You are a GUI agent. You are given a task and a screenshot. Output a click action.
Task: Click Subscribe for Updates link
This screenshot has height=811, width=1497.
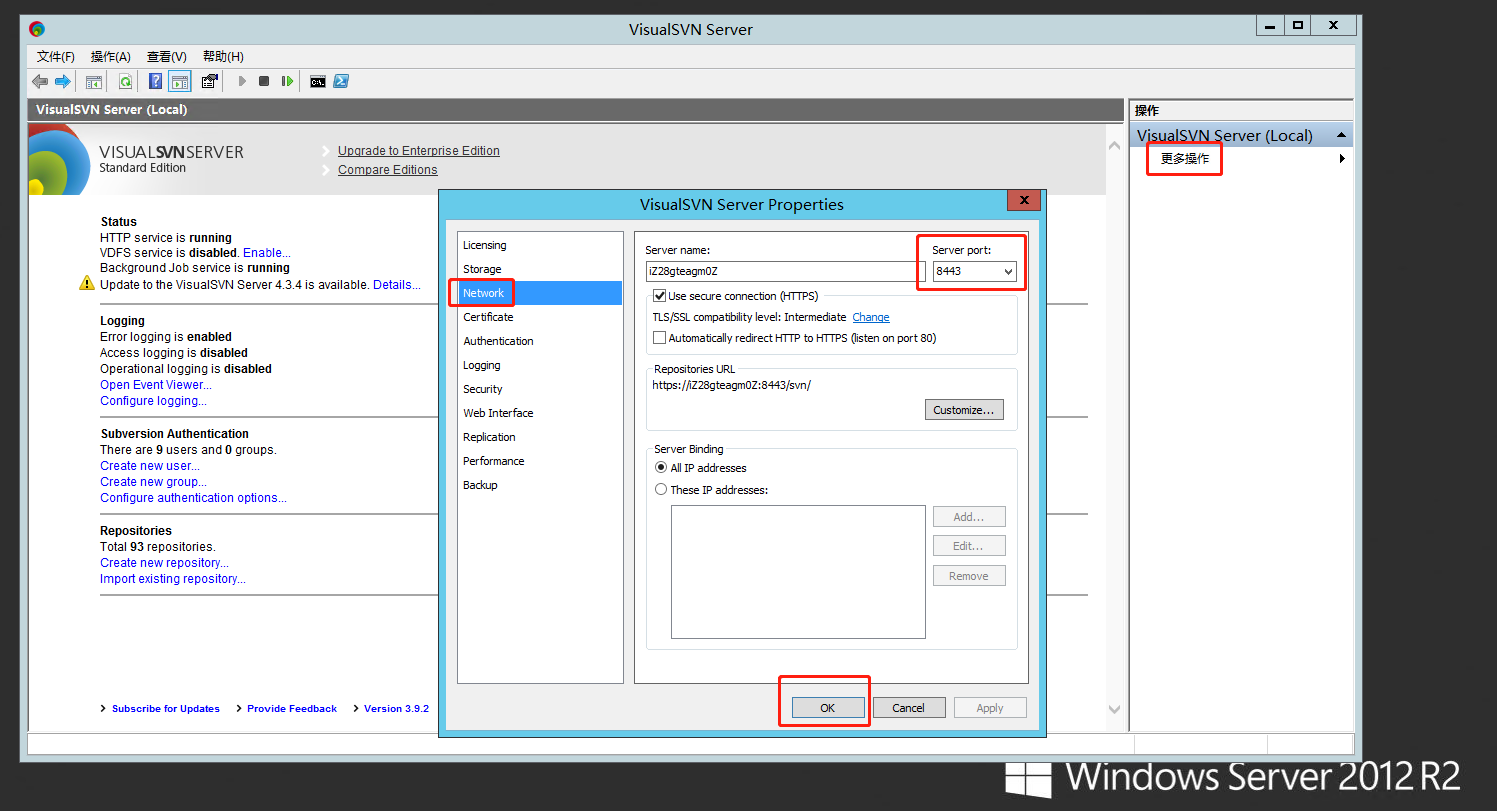166,709
